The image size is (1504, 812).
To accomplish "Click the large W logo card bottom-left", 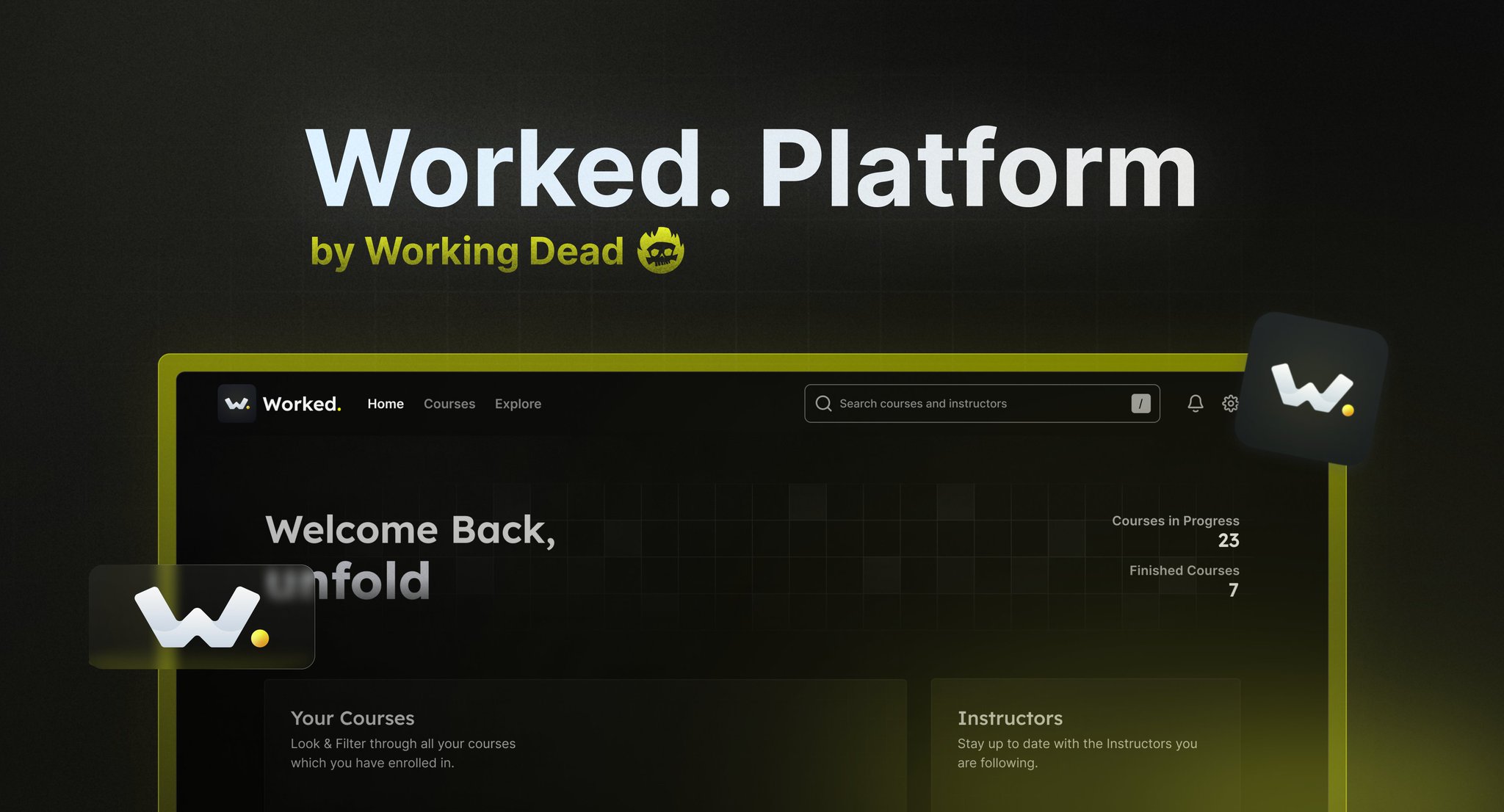I will click(202, 617).
